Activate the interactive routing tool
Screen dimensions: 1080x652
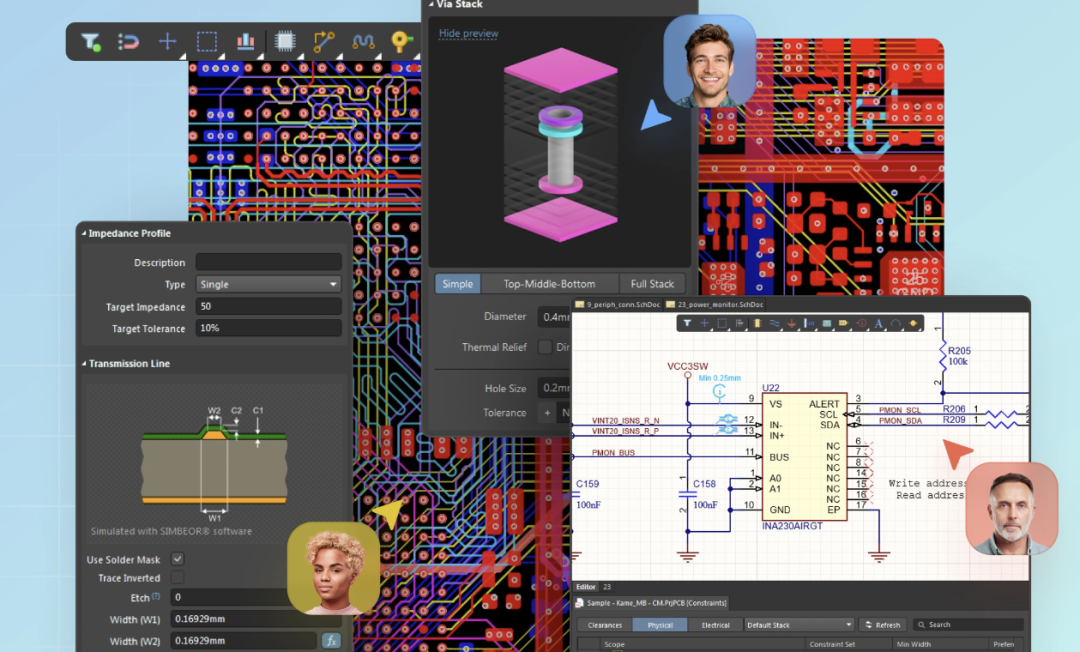click(x=324, y=42)
